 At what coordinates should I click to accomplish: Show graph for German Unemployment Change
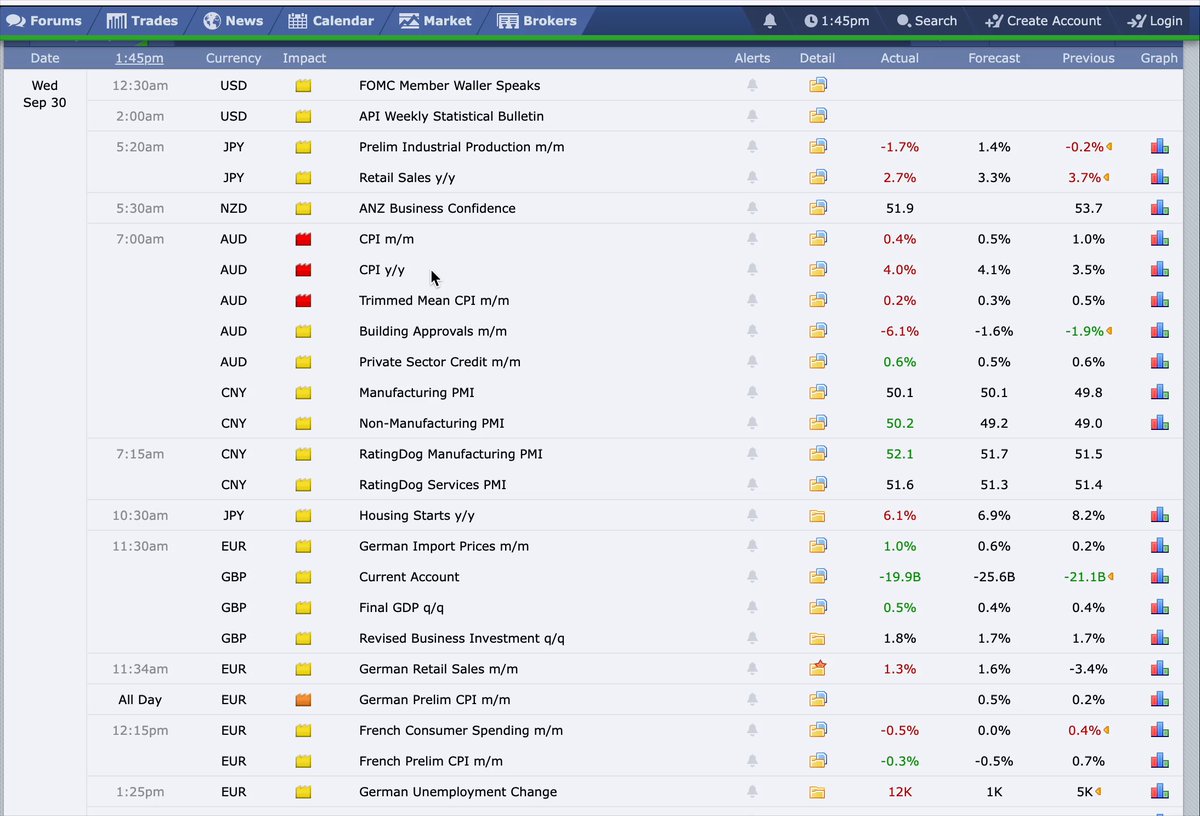coord(1159,792)
